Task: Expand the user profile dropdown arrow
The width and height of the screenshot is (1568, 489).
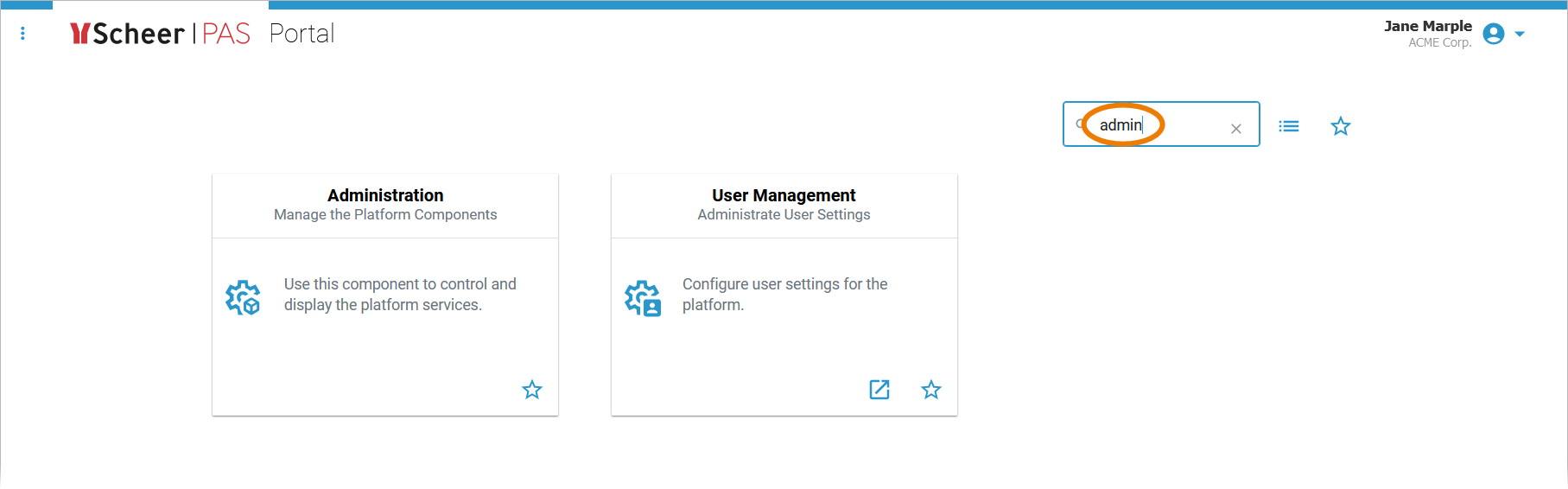Action: 1520,35
